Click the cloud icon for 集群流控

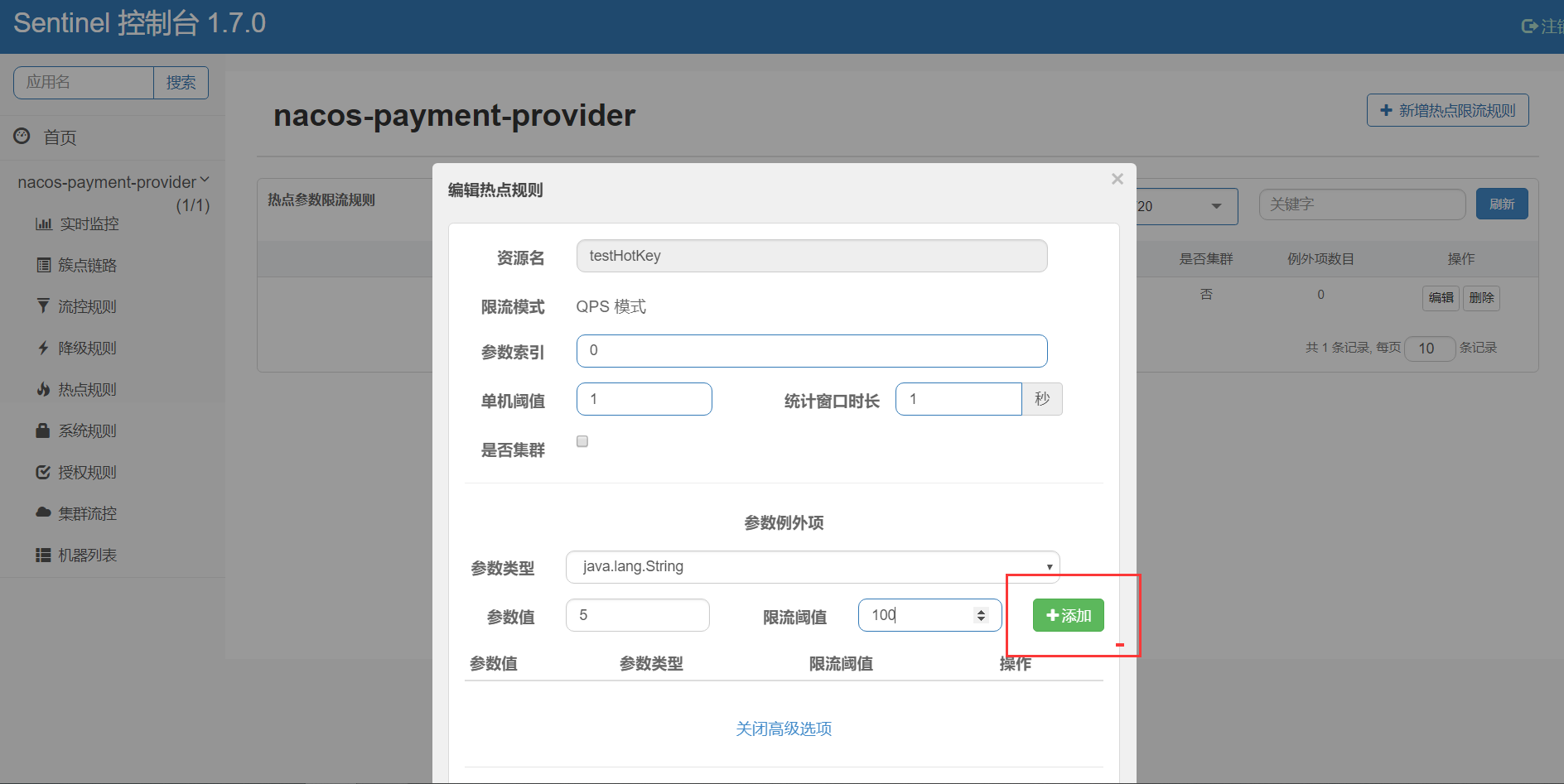43,512
